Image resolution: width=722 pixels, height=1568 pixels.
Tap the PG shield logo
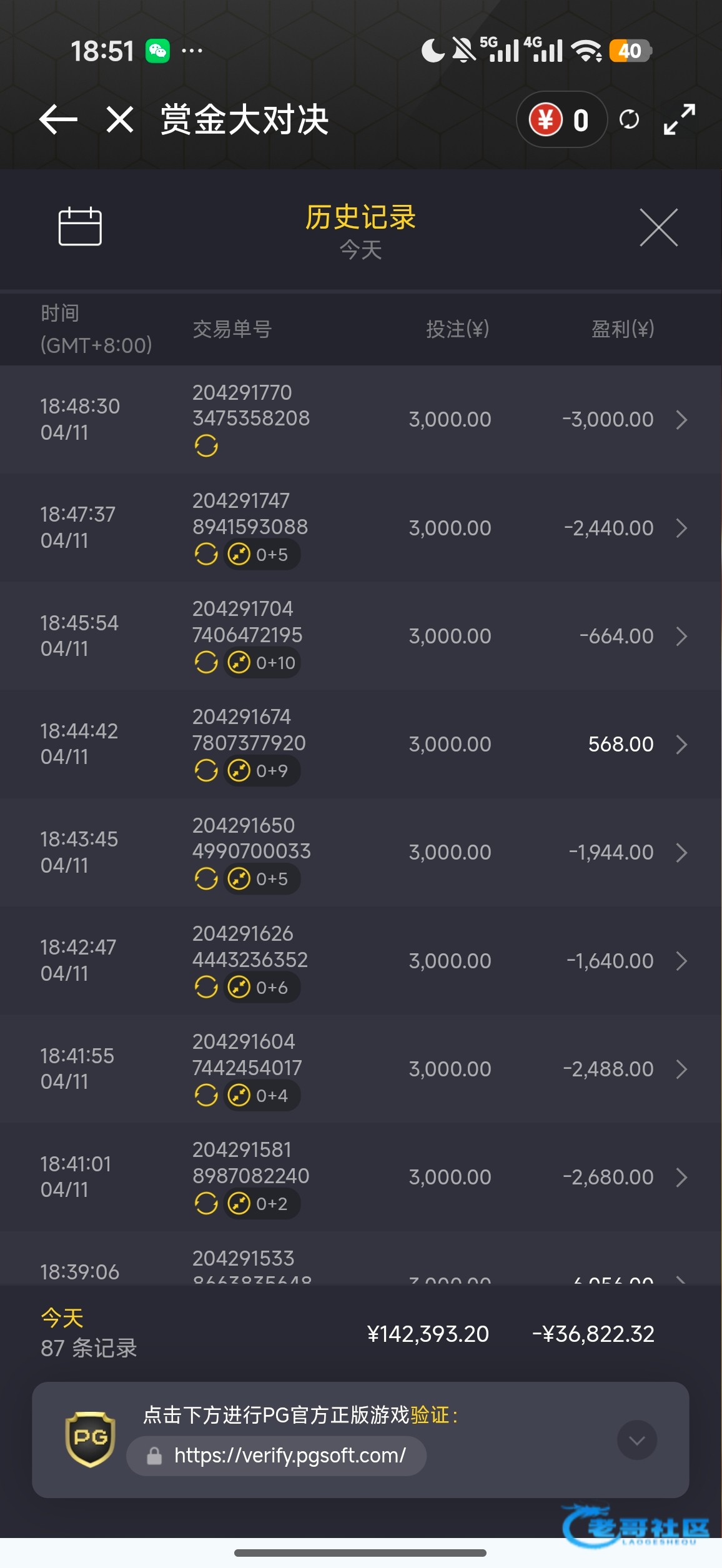(x=91, y=1439)
